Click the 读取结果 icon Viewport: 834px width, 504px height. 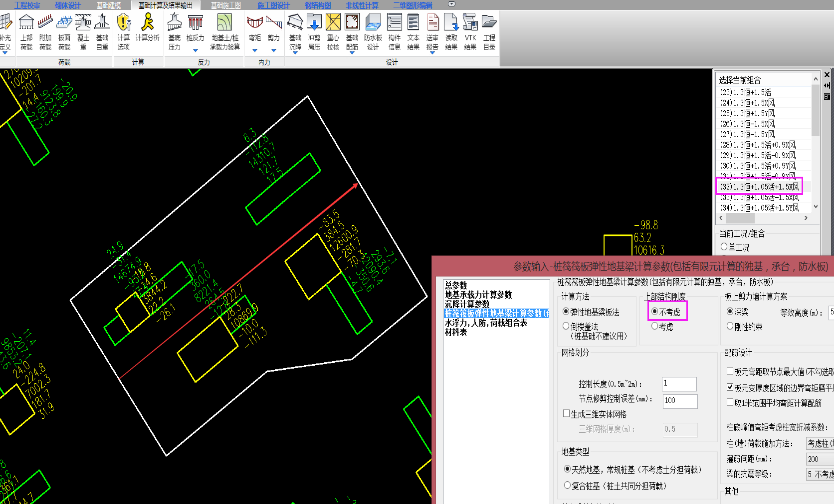(451, 22)
